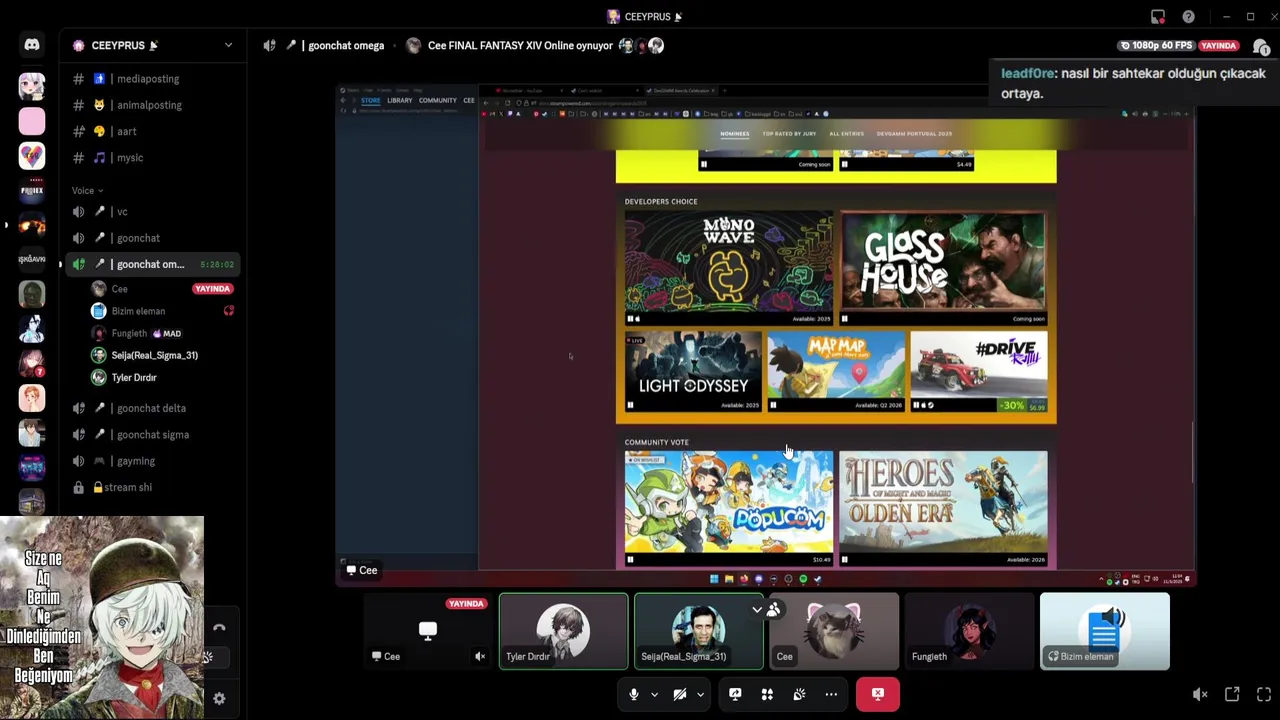The width and height of the screenshot is (1280, 720).
Task: Select Bizim eleman in voice list
Action: tap(138, 311)
